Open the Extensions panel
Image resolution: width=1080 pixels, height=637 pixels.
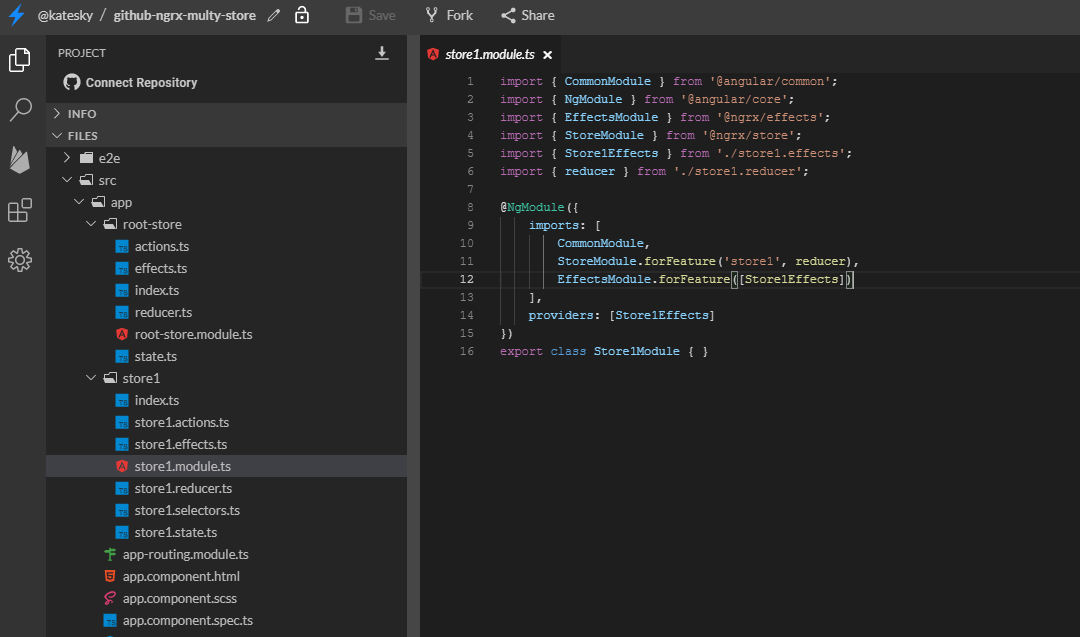20,210
